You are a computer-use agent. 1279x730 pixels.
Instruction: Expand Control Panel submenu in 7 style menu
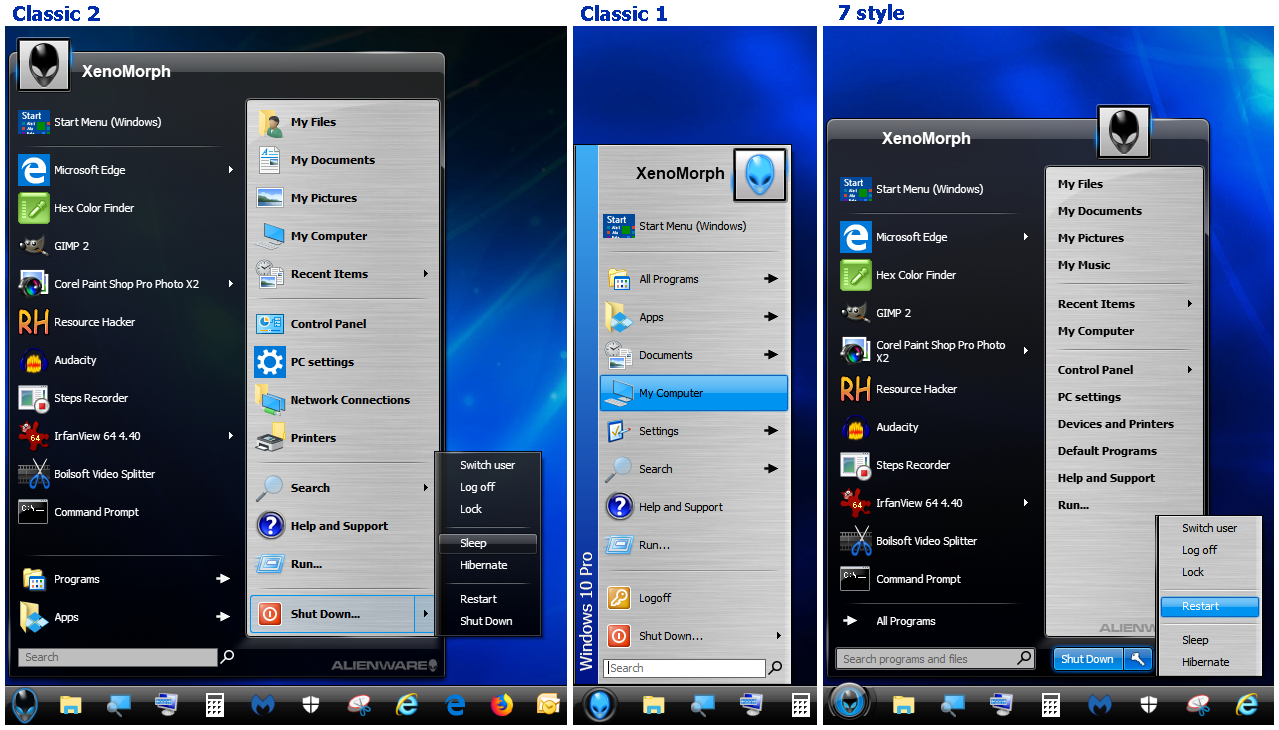click(1189, 370)
